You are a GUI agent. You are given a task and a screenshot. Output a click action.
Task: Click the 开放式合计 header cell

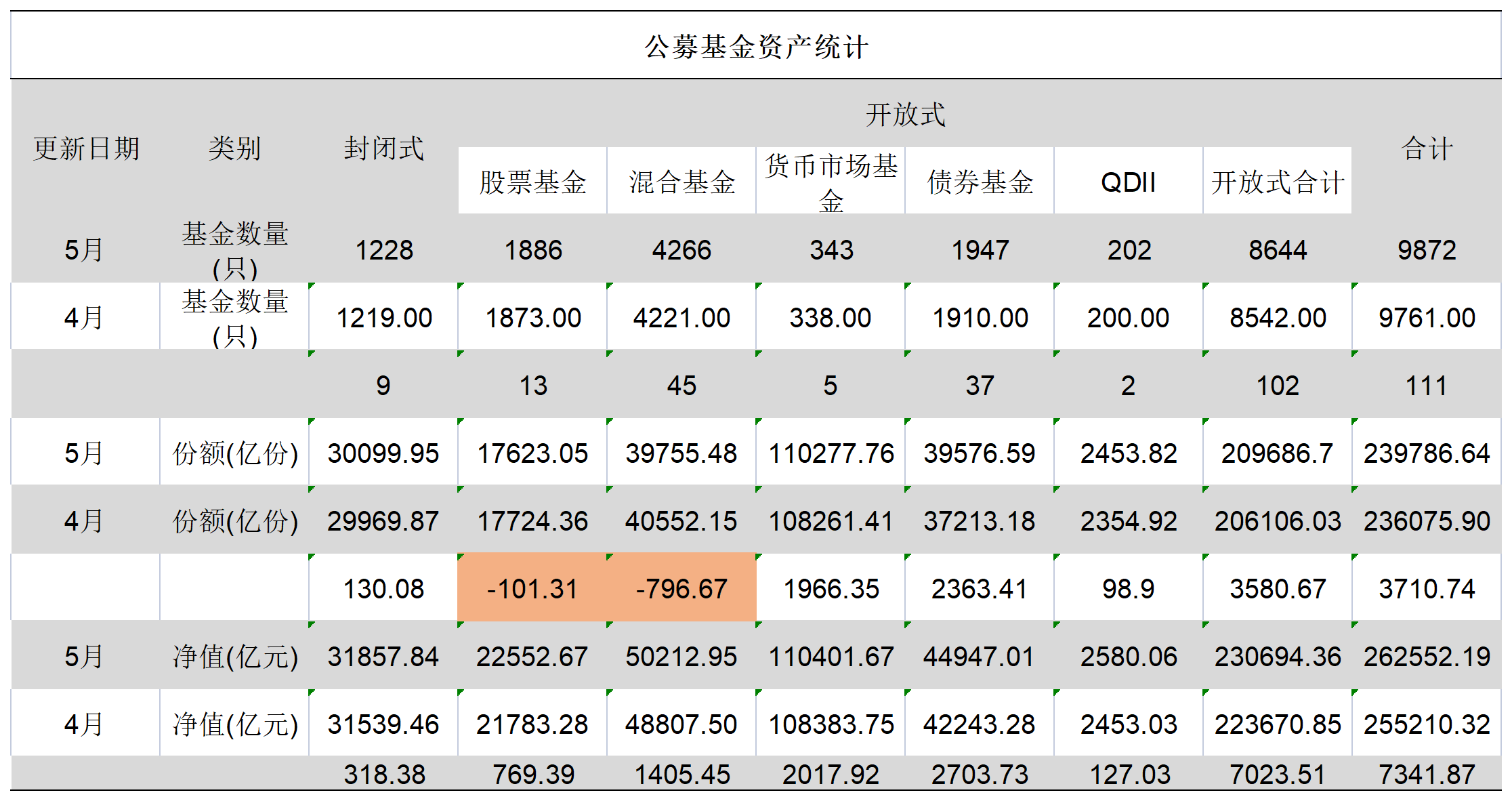point(1278,182)
